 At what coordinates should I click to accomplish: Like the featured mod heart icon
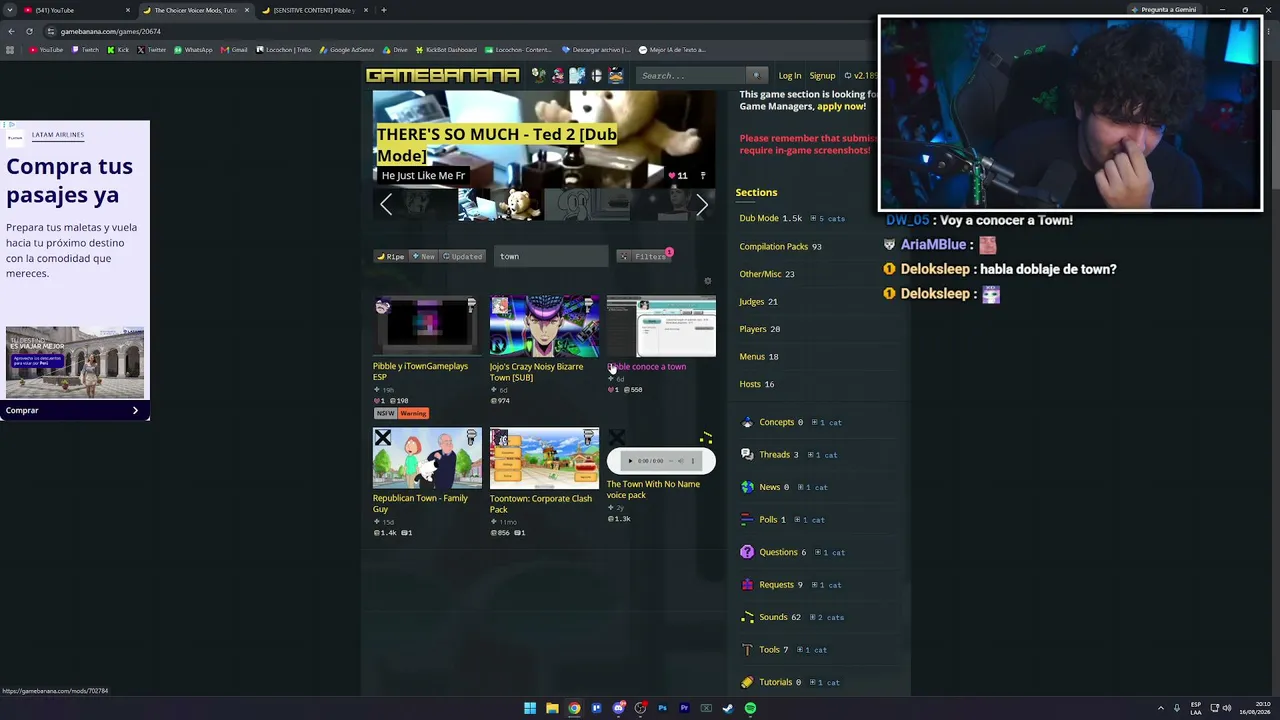[x=673, y=175]
